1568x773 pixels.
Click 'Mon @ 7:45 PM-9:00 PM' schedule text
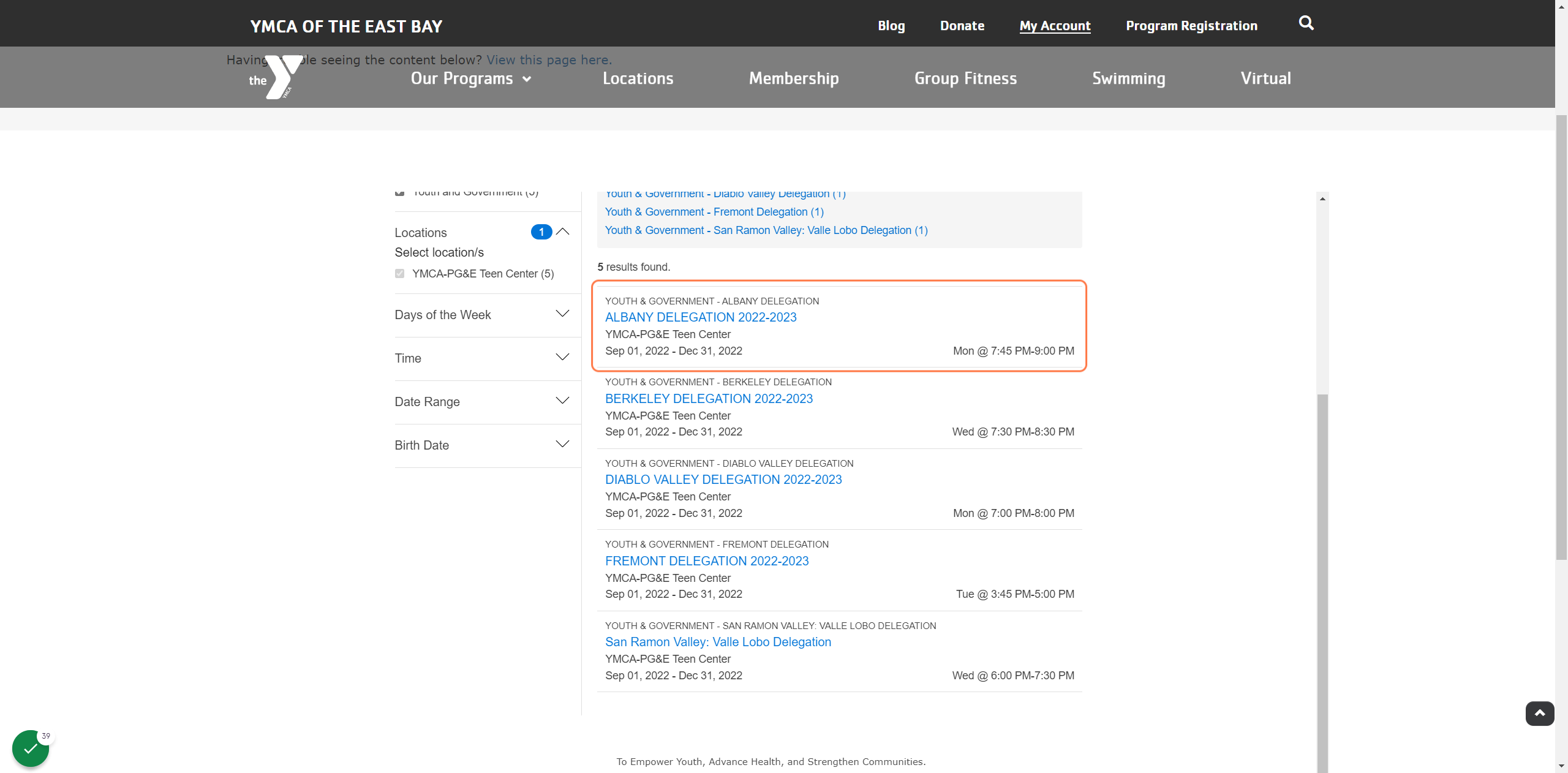click(x=1013, y=351)
